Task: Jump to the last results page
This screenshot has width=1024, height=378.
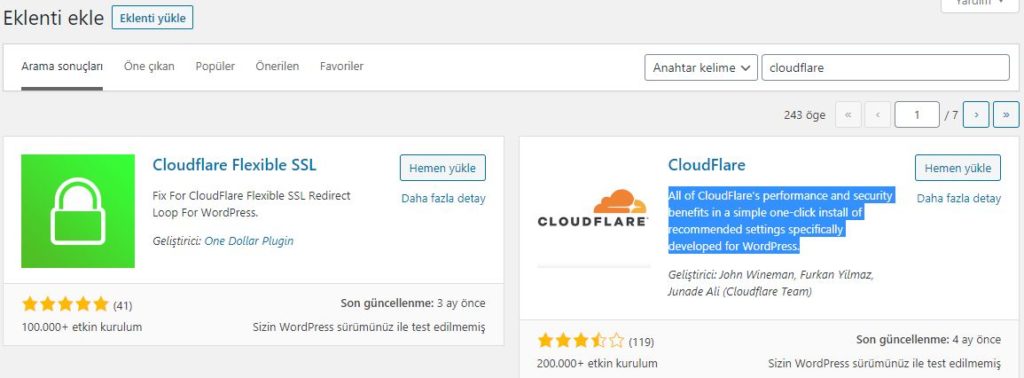Action: pos(1006,115)
